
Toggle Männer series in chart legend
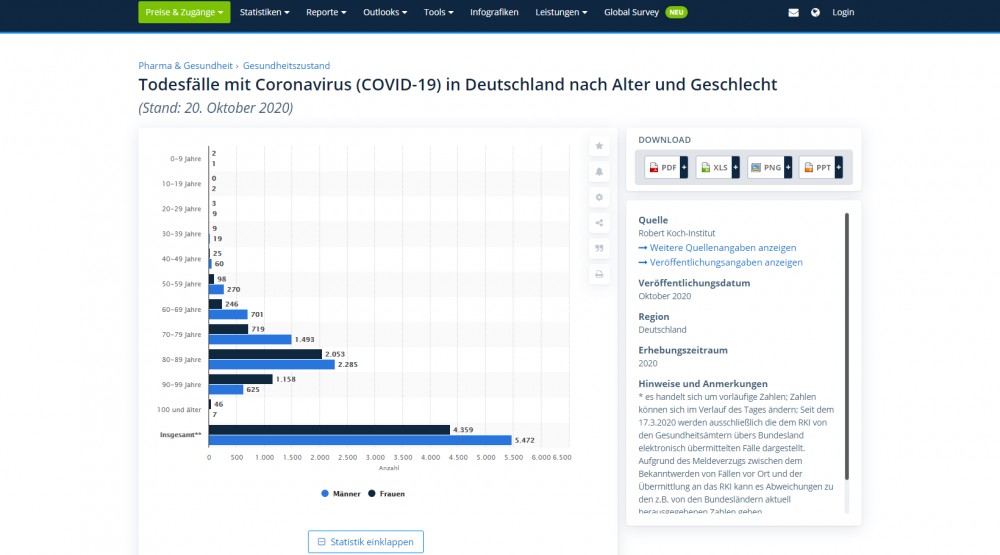[x=340, y=493]
